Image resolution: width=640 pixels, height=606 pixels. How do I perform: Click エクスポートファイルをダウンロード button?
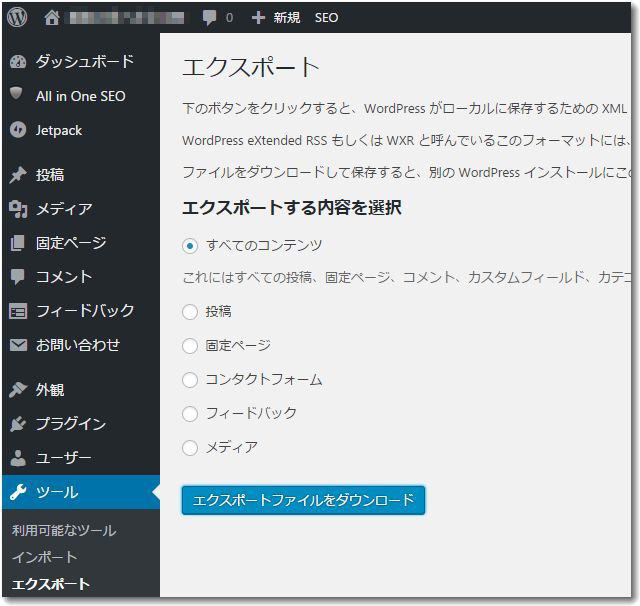(x=303, y=500)
